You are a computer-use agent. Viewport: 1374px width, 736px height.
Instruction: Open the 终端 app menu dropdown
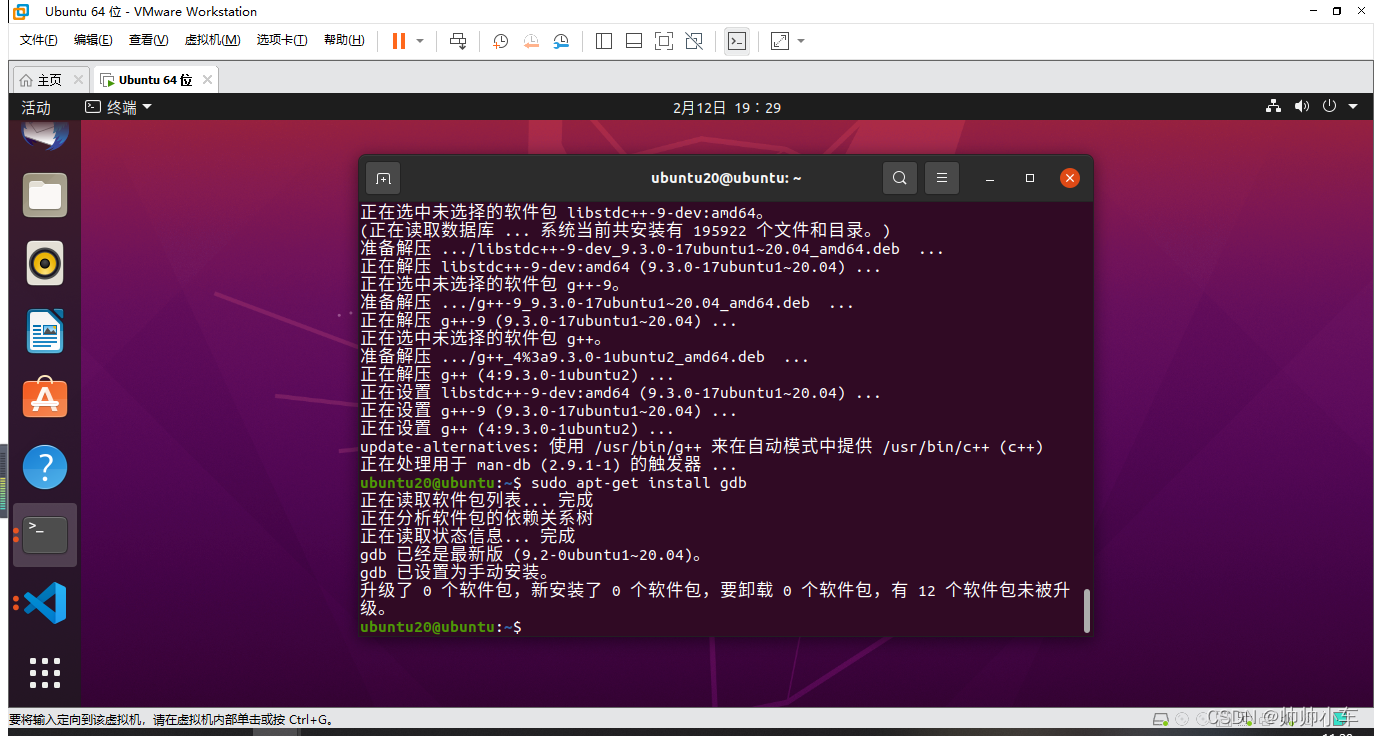click(x=119, y=107)
